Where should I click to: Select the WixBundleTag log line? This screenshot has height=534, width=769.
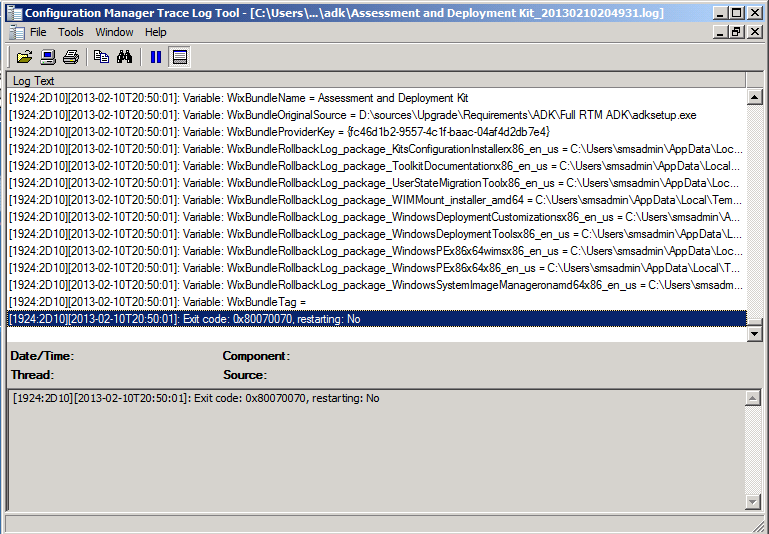[x=377, y=302]
